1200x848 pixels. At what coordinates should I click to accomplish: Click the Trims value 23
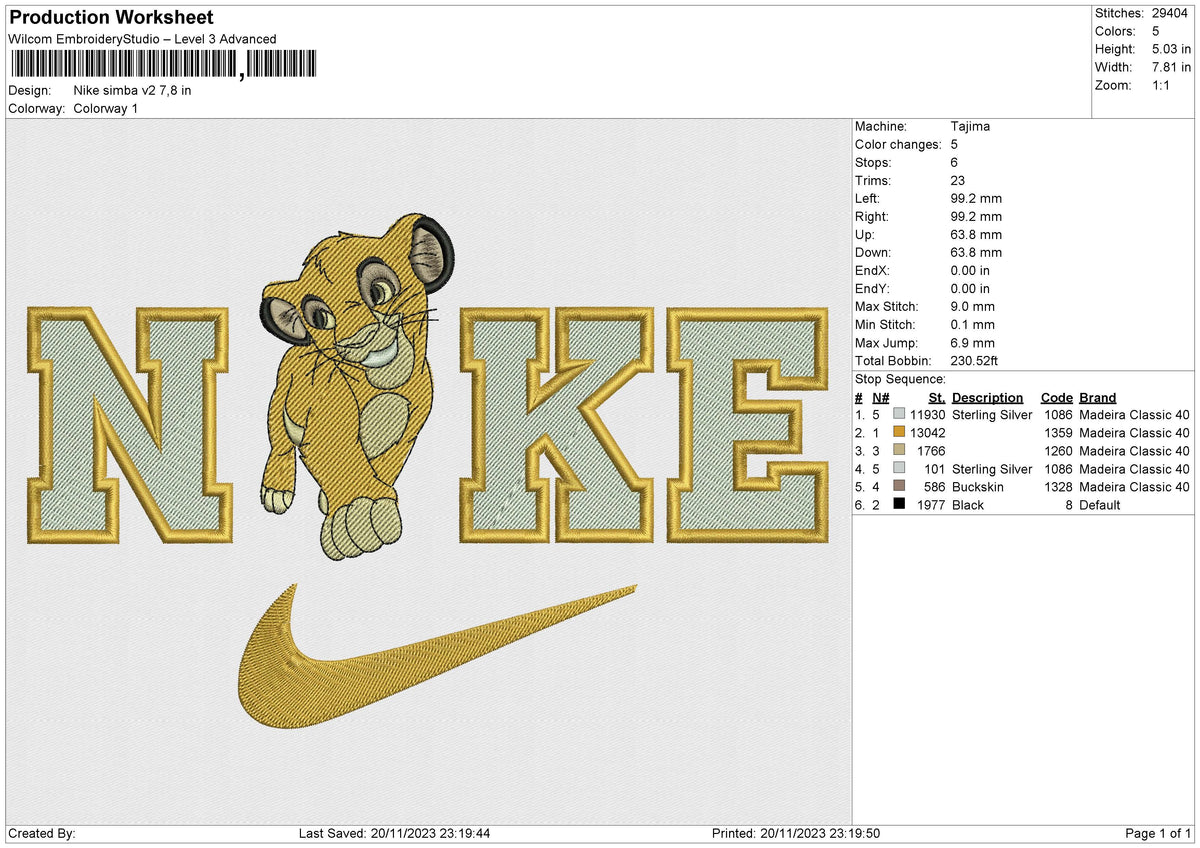(x=958, y=181)
